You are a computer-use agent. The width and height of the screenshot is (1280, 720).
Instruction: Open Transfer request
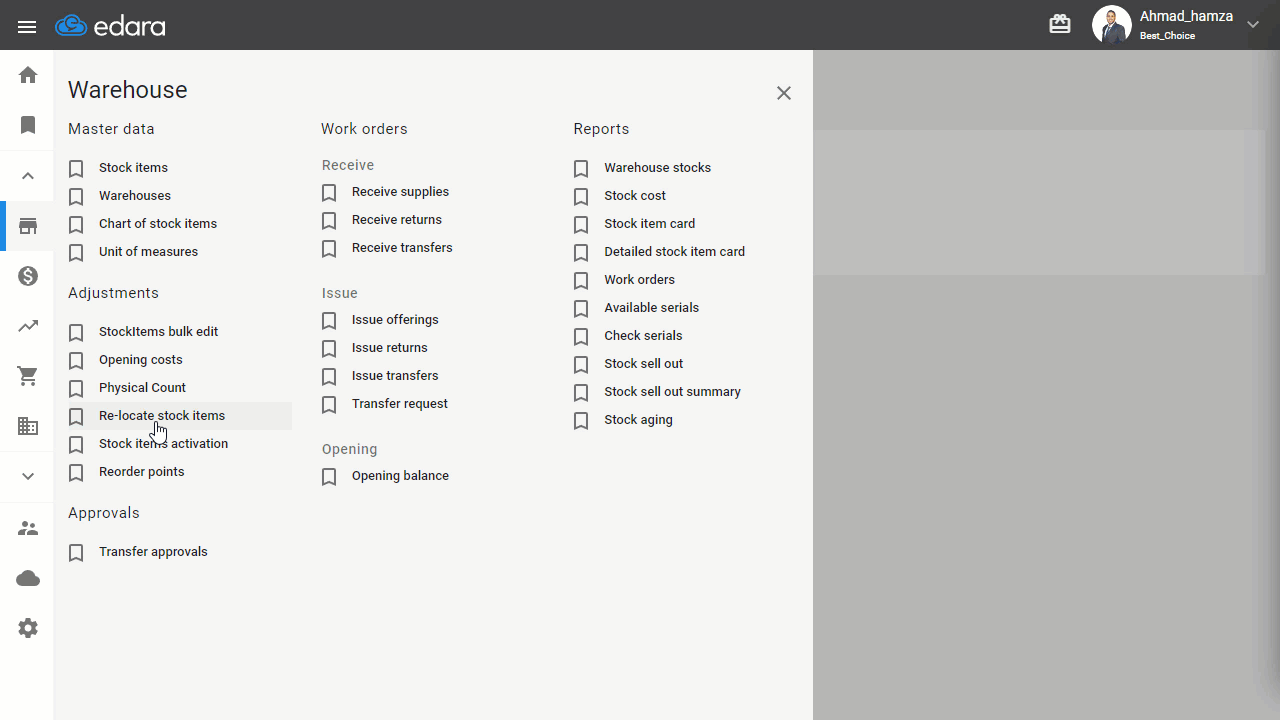tap(400, 404)
